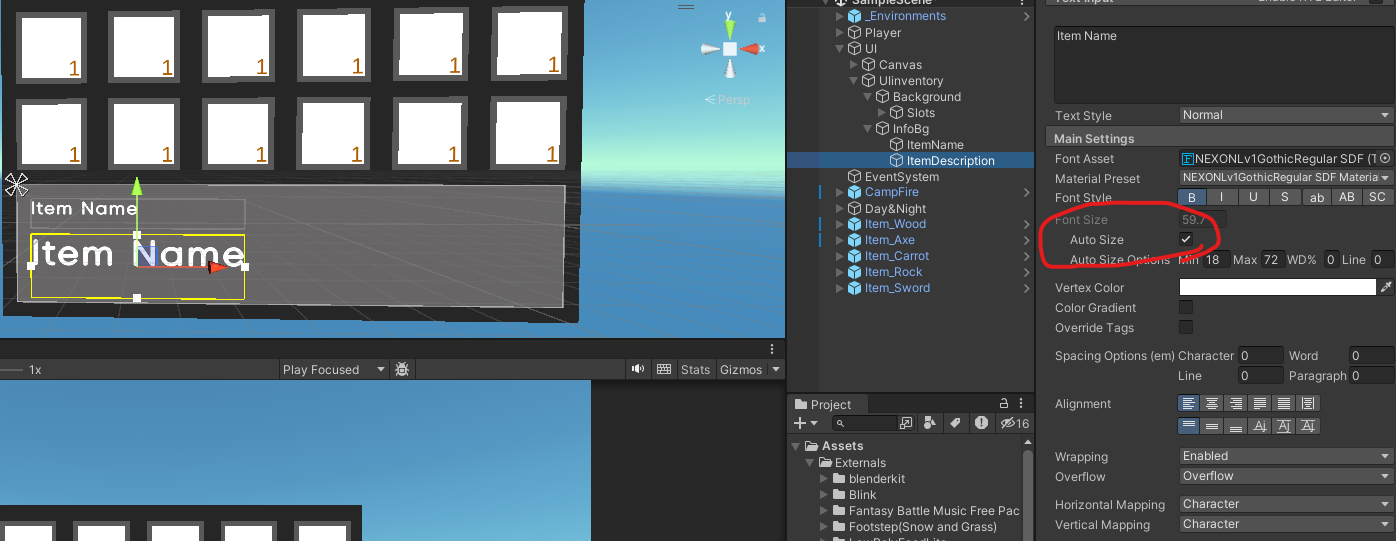Viewport: 1396px width, 541px height.
Task: Set horizontal alignment to flush
Action: [1284, 403]
